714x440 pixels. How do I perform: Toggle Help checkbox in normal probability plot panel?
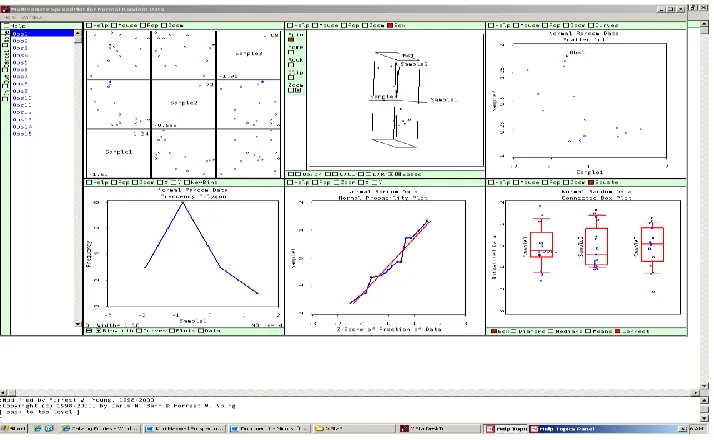coord(291,183)
